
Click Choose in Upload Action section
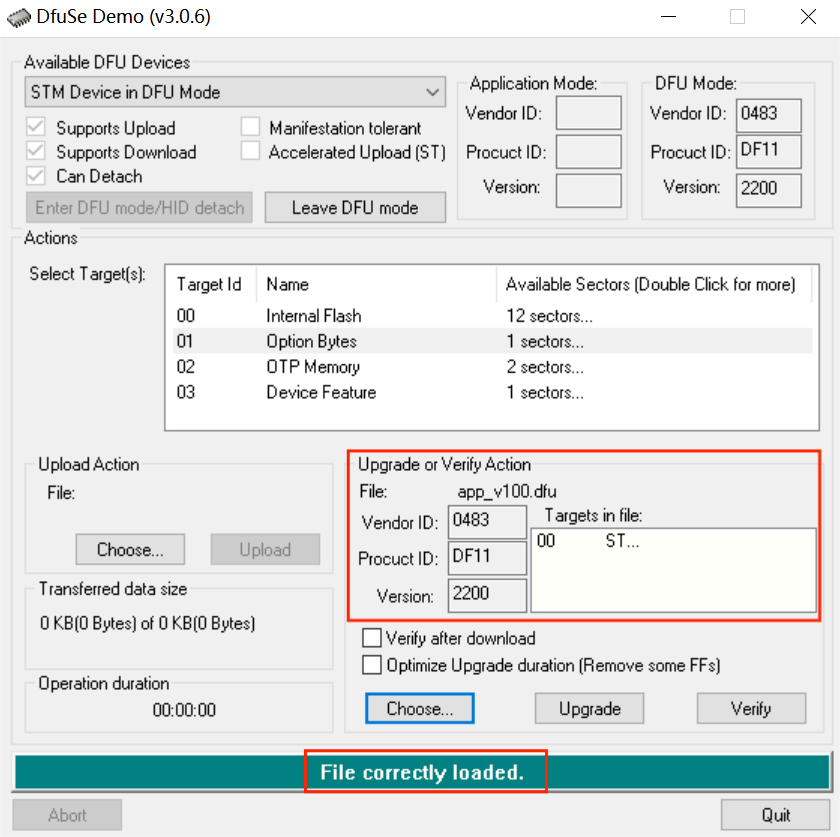130,549
